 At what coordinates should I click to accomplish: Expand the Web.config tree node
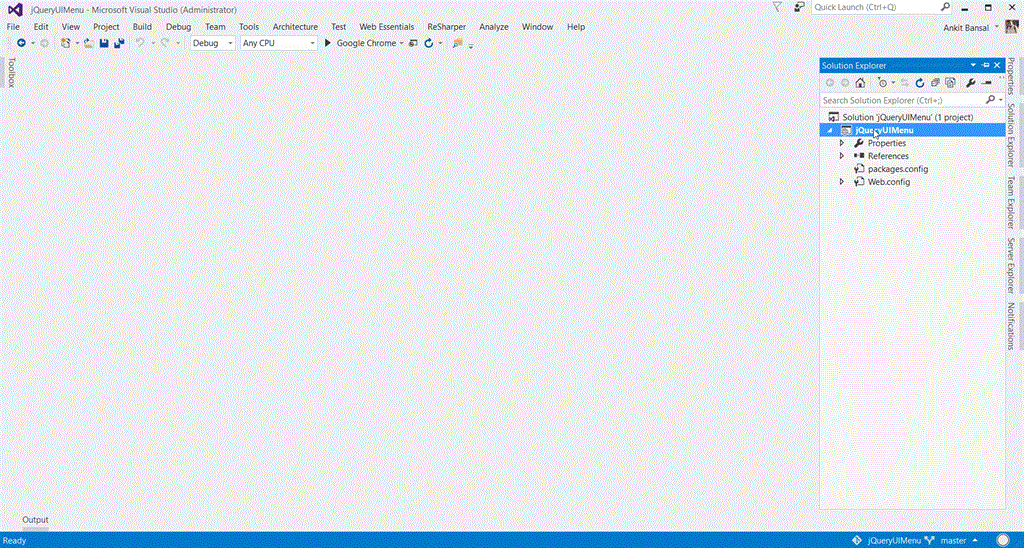coord(842,182)
